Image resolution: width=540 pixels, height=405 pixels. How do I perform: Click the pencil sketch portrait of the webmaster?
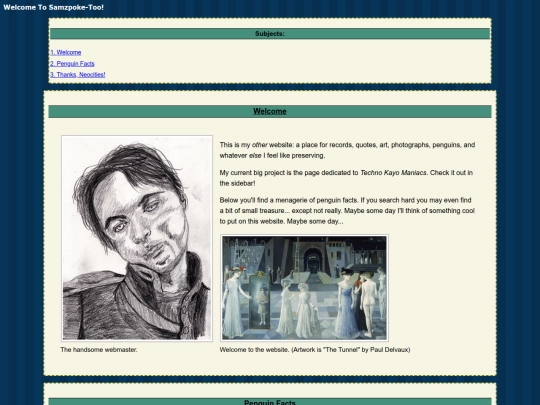137,238
